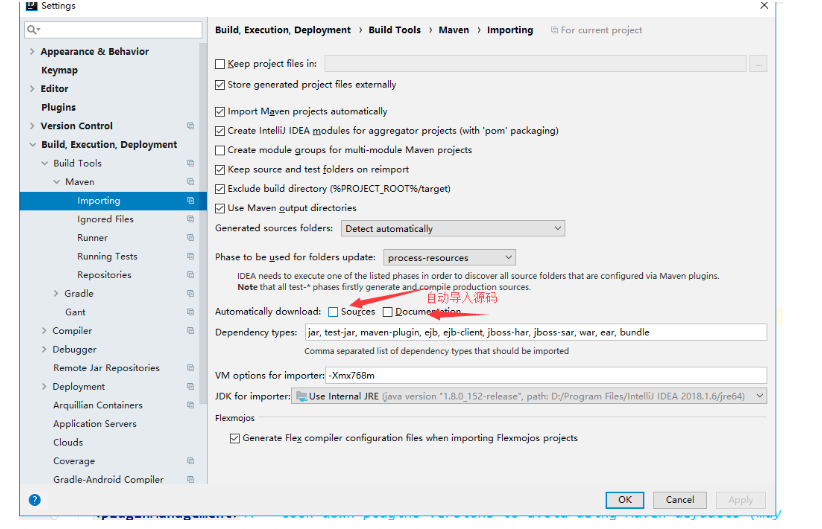Click project-level icon beside Ignored Files
The height and width of the screenshot is (529, 822).
click(190, 219)
